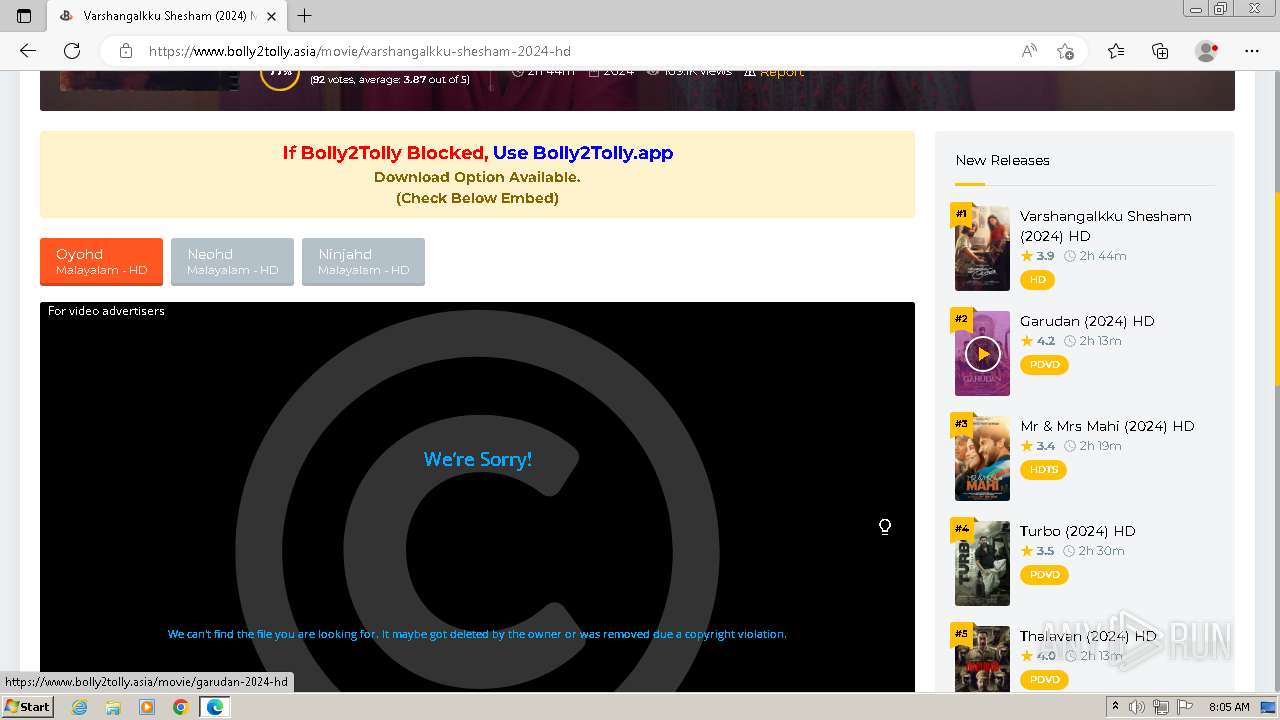Image resolution: width=1280 pixels, height=720 pixels.
Task: Click the New Releases heading
Action: point(1002,160)
